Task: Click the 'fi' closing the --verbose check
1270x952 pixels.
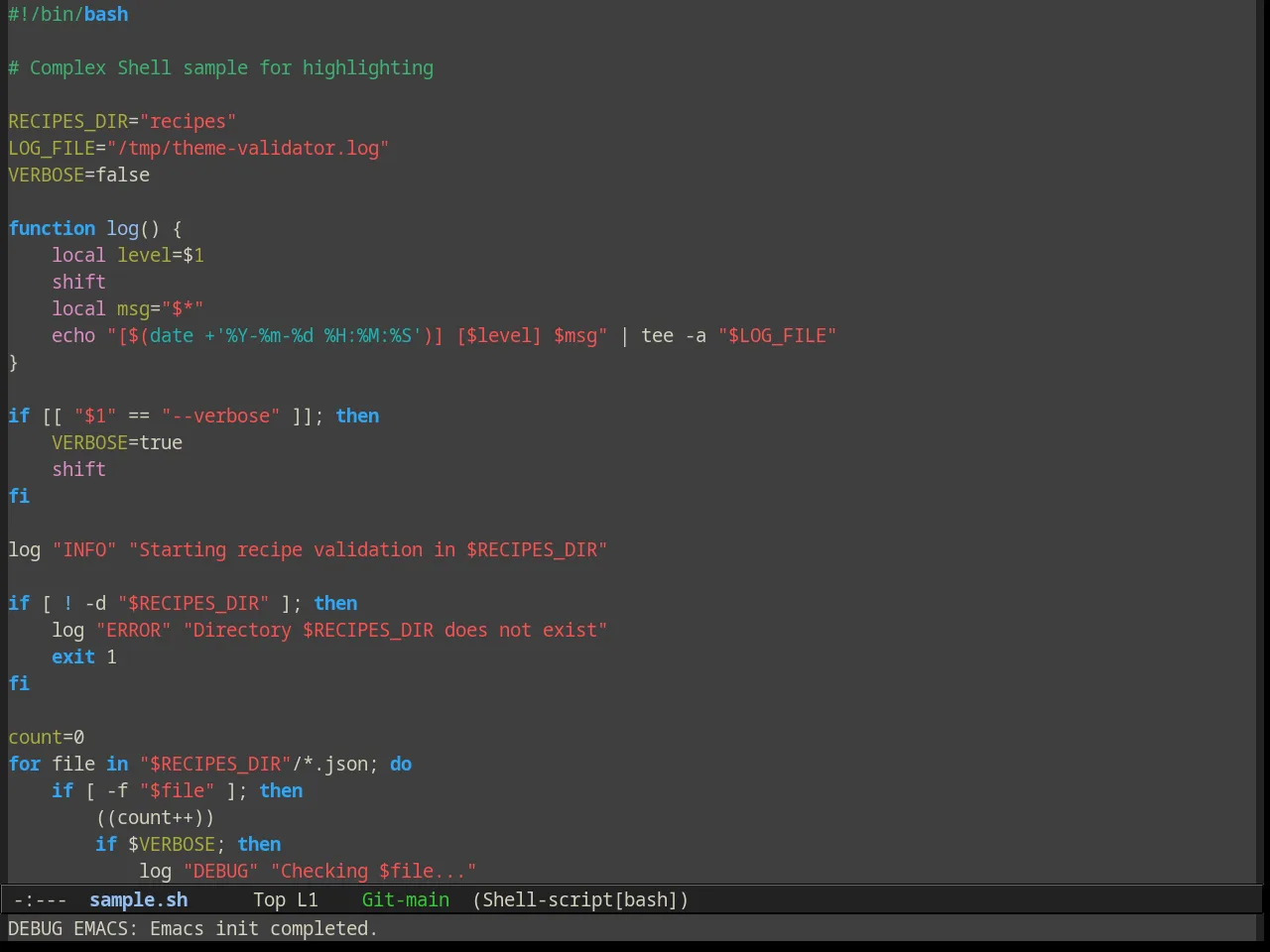Action: point(19,496)
